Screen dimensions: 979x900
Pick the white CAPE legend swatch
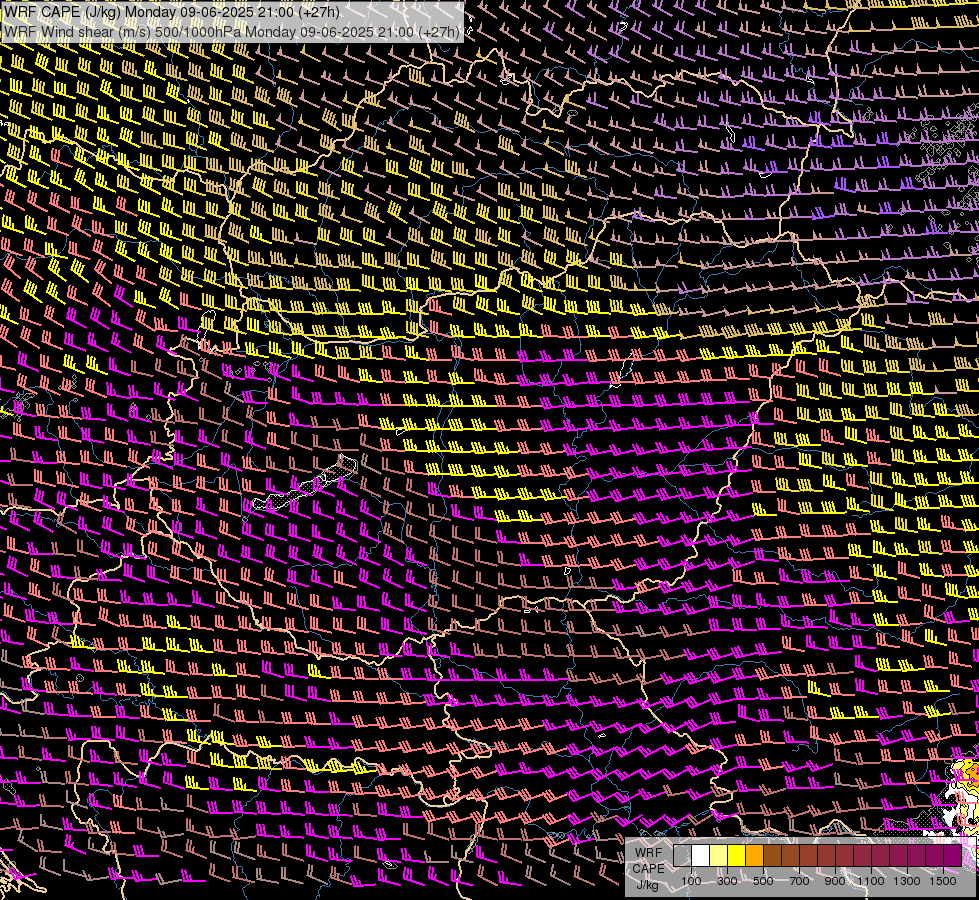click(701, 855)
